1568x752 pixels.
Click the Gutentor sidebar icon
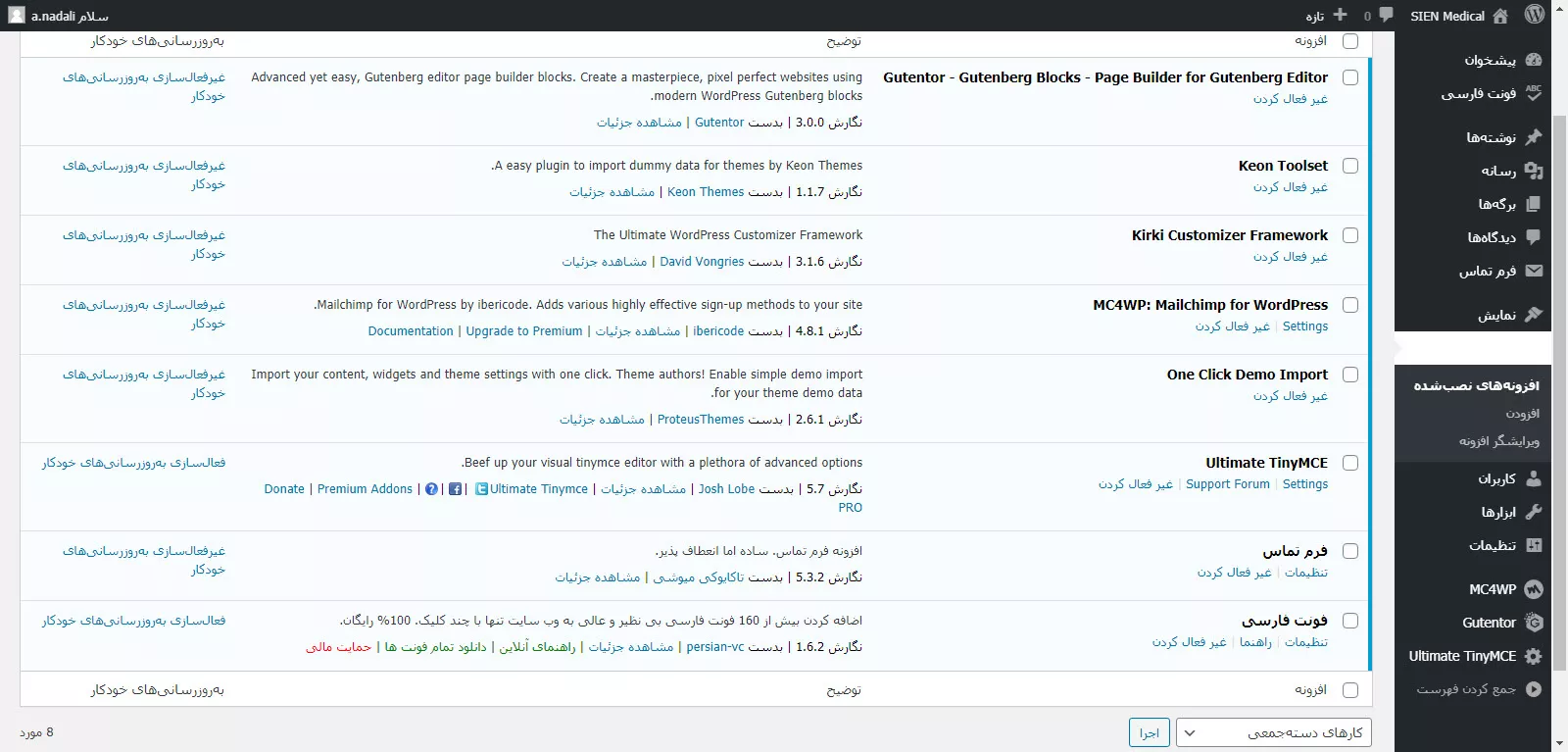1534,623
